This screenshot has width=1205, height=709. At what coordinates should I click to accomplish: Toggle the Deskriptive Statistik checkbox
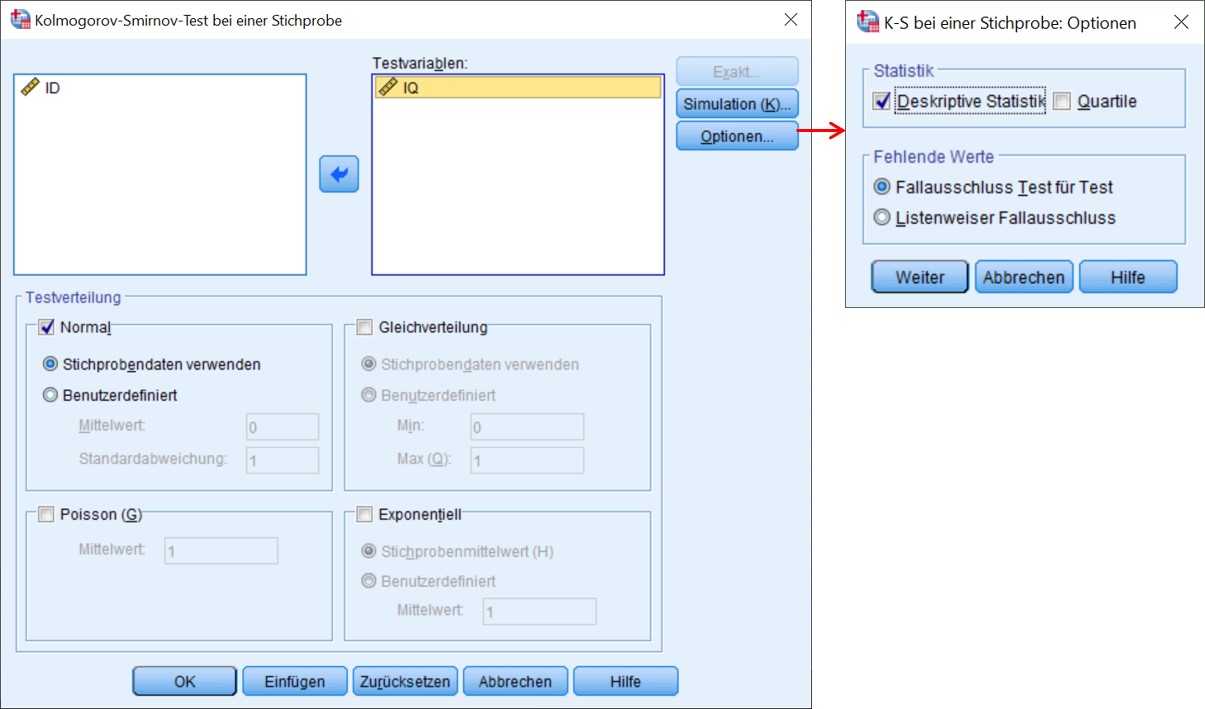[881, 101]
